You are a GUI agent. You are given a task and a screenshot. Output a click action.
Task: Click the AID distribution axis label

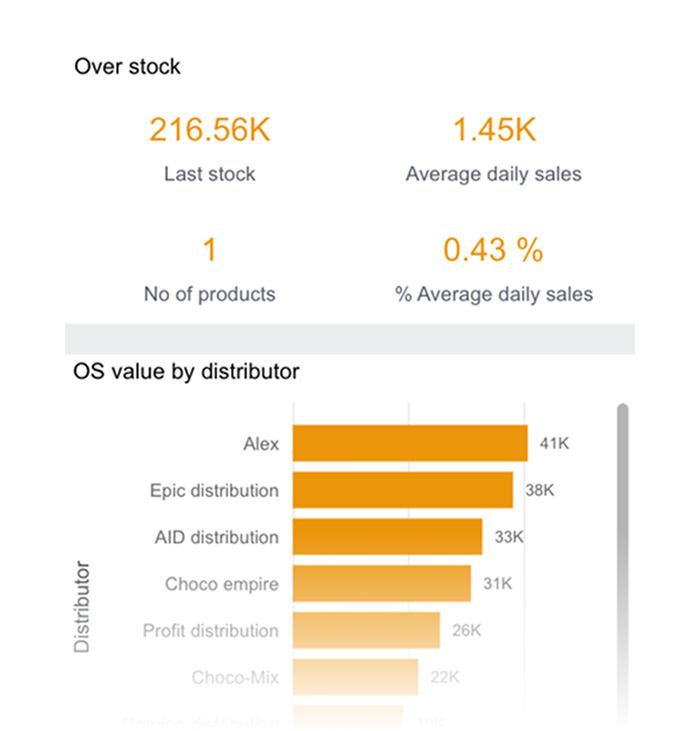point(217,537)
